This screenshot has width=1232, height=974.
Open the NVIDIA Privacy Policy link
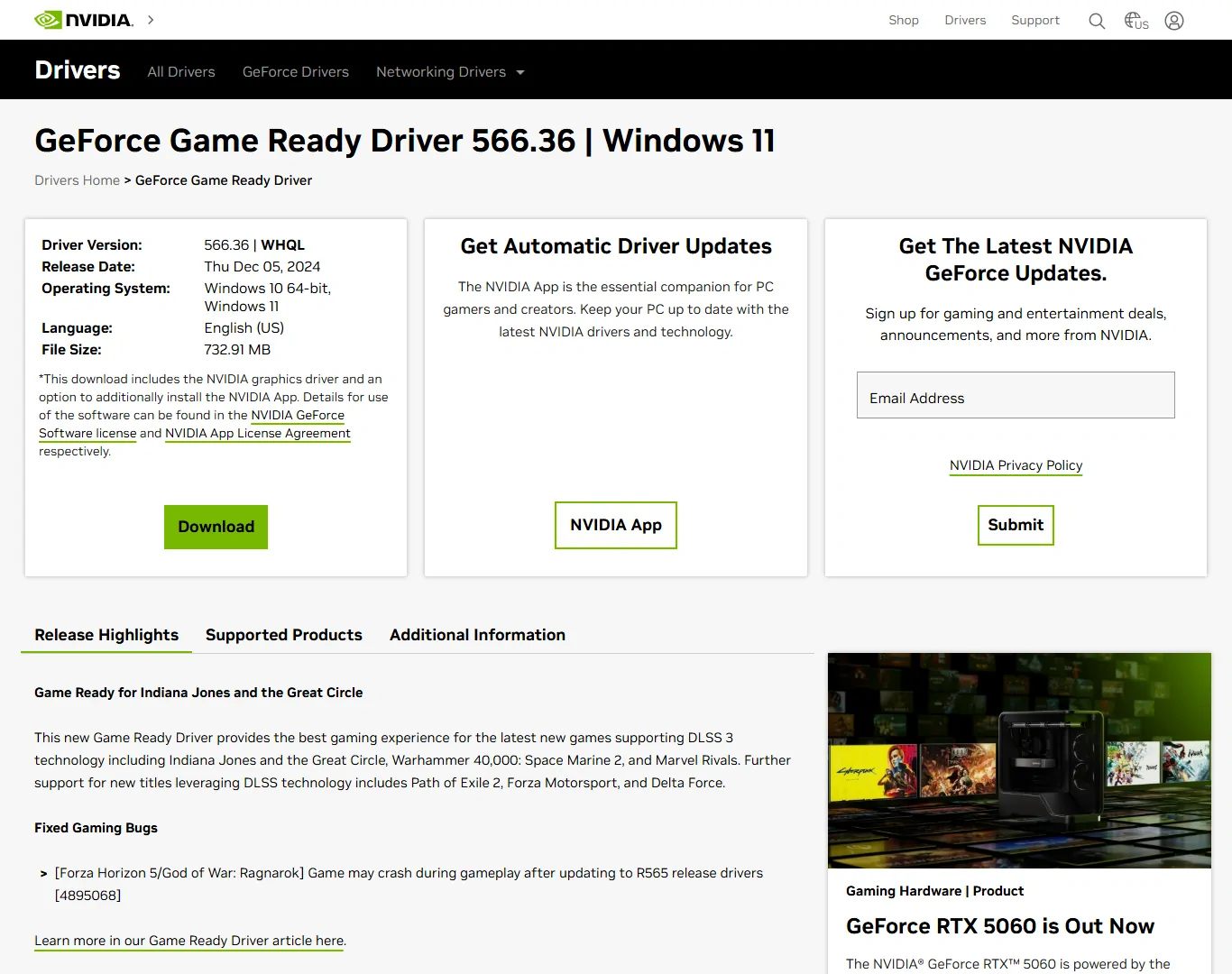coord(1016,465)
